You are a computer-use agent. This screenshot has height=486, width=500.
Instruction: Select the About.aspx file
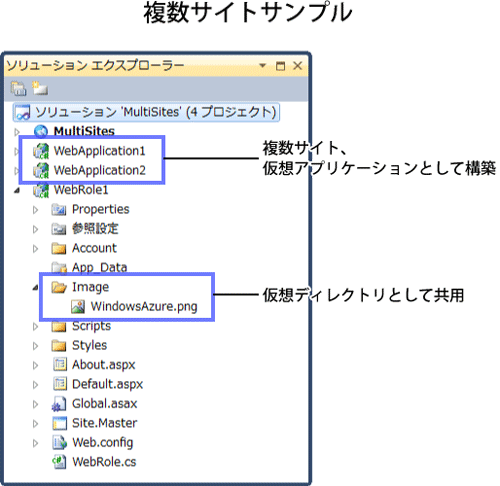tap(104, 365)
